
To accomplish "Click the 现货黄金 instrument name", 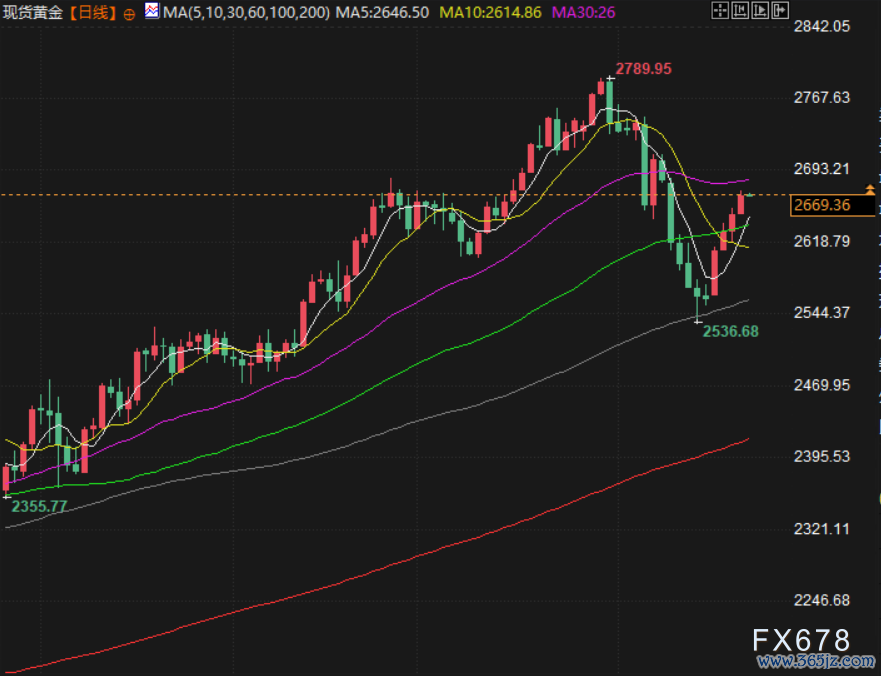I will point(33,12).
